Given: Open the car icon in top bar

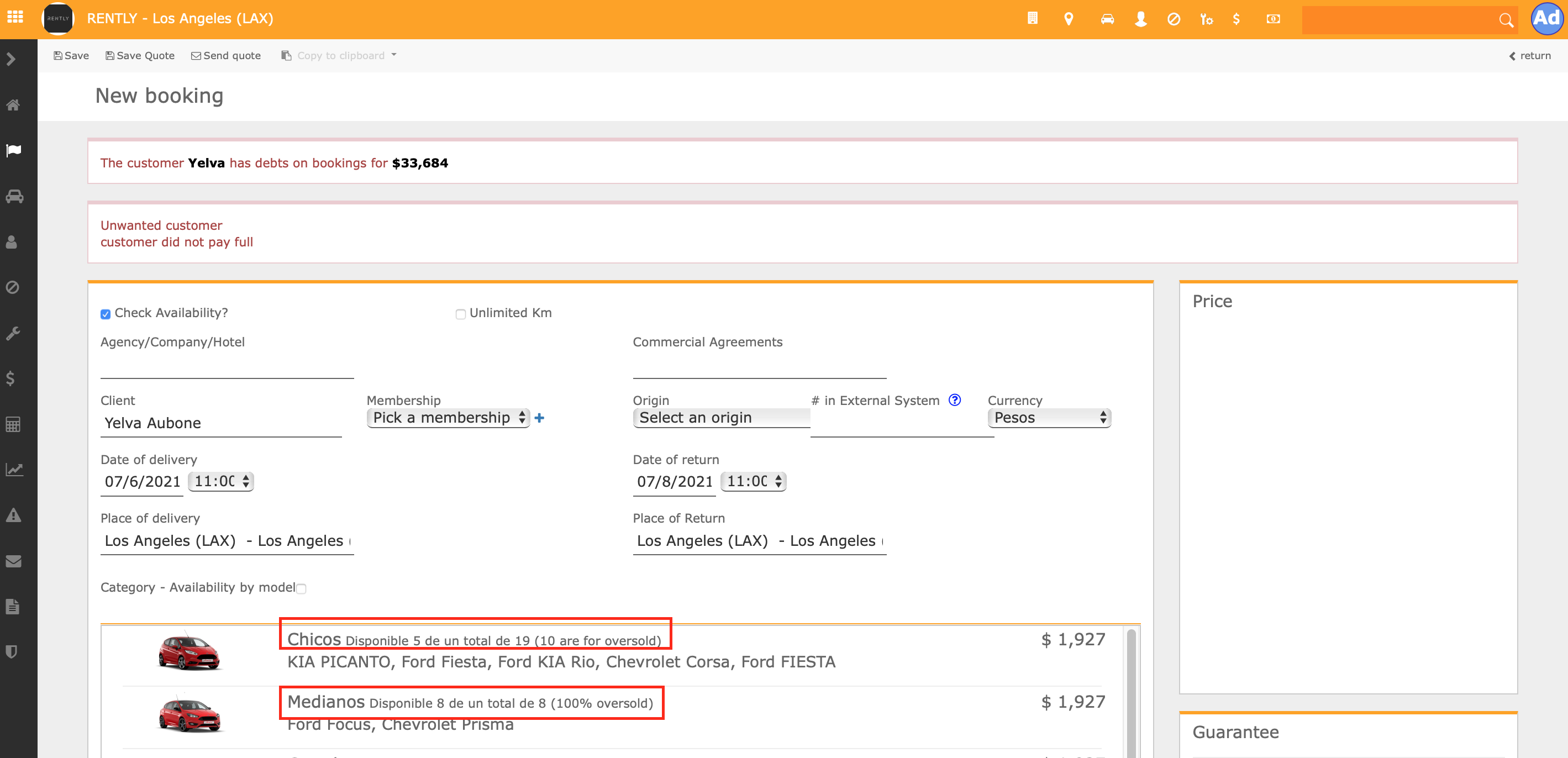Looking at the screenshot, I should 1107,19.
